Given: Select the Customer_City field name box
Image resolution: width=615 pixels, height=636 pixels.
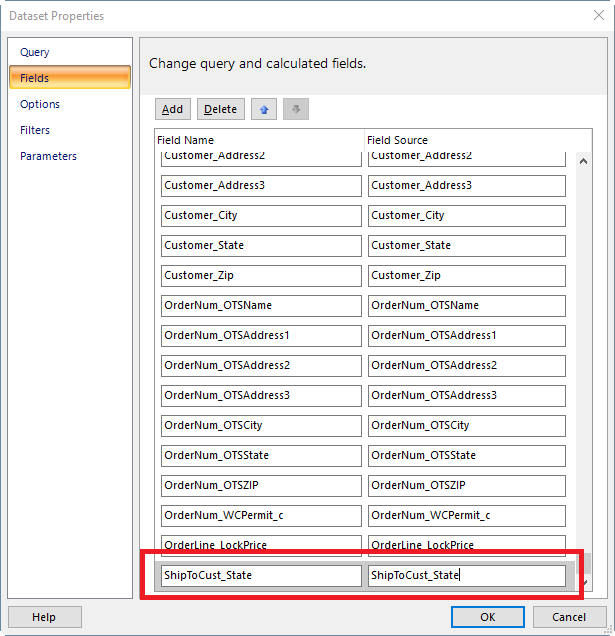Looking at the screenshot, I should (261, 216).
